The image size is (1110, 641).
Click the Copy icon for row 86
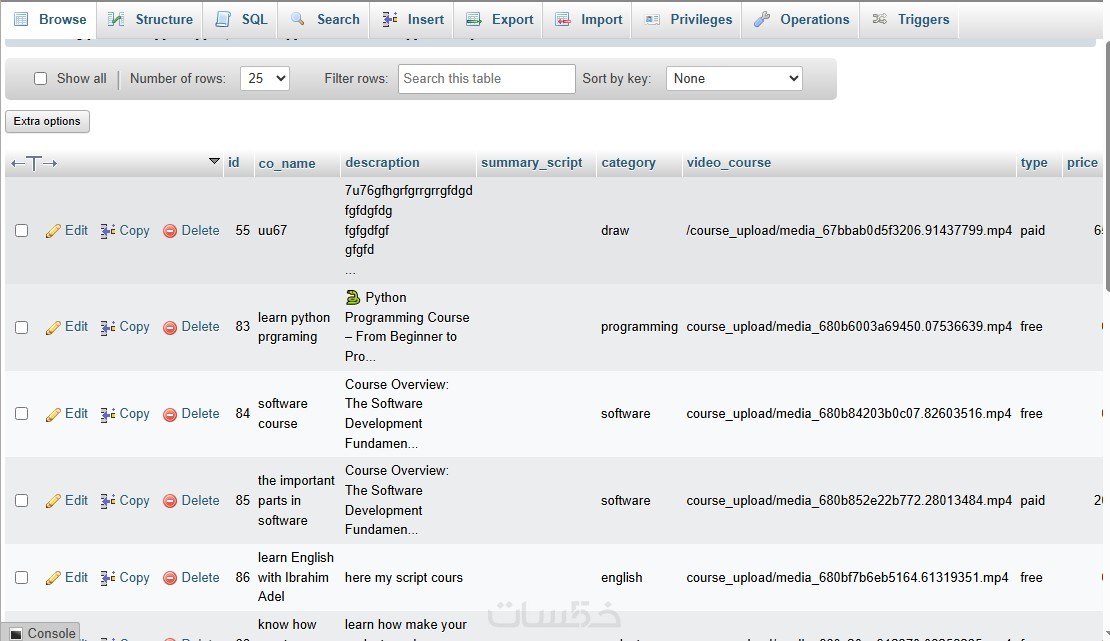108,578
